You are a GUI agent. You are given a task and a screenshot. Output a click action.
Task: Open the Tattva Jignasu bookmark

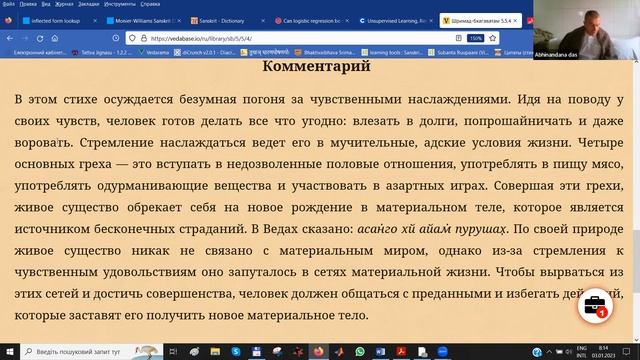(x=102, y=52)
